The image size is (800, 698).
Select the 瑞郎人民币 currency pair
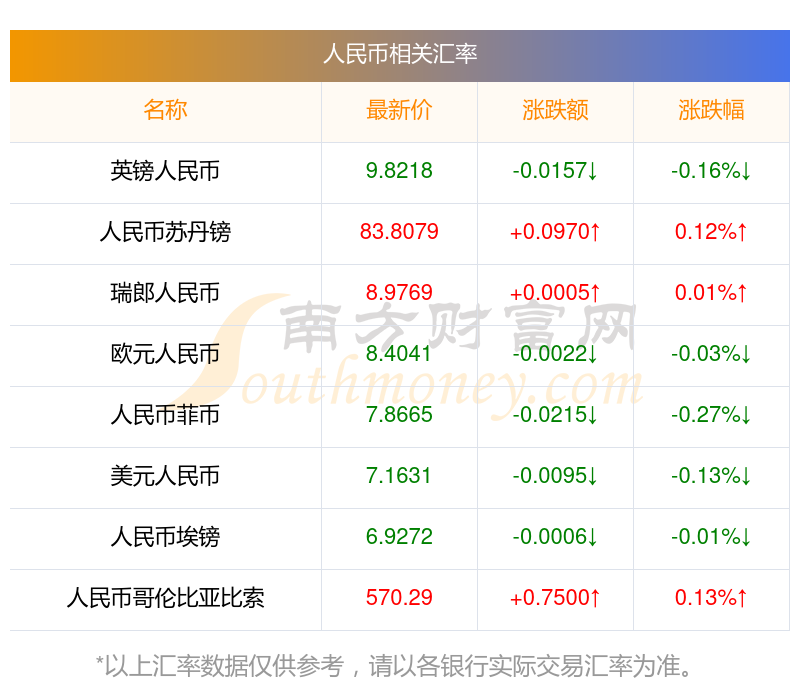(165, 293)
